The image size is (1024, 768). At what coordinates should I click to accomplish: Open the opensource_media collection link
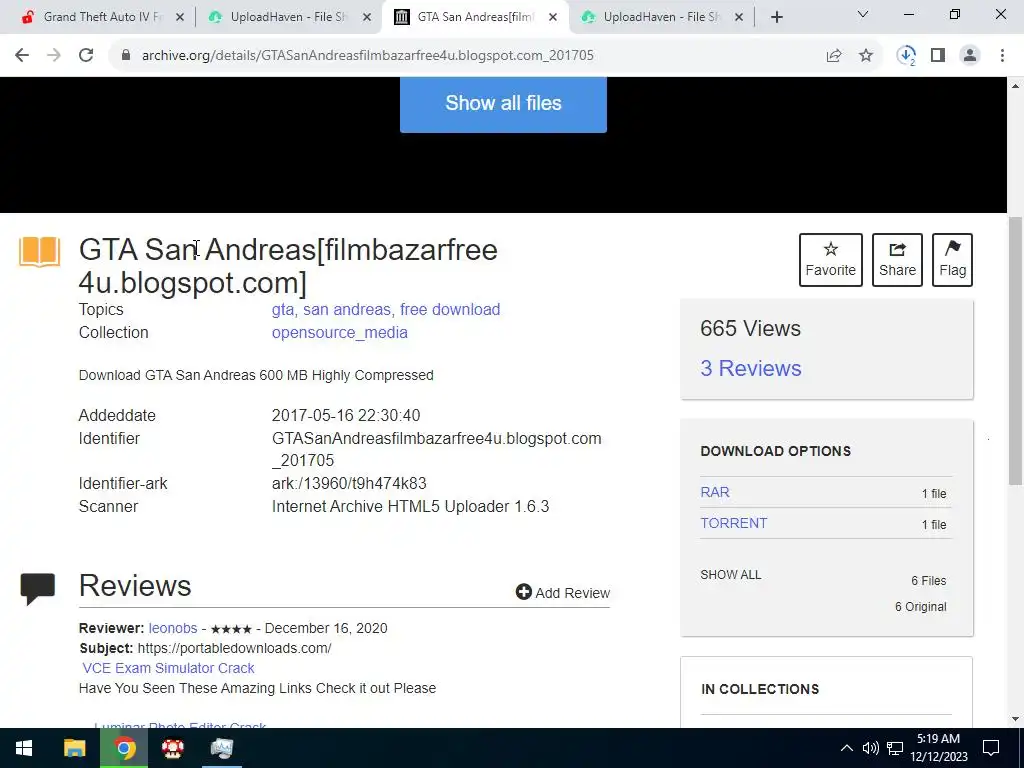340,332
